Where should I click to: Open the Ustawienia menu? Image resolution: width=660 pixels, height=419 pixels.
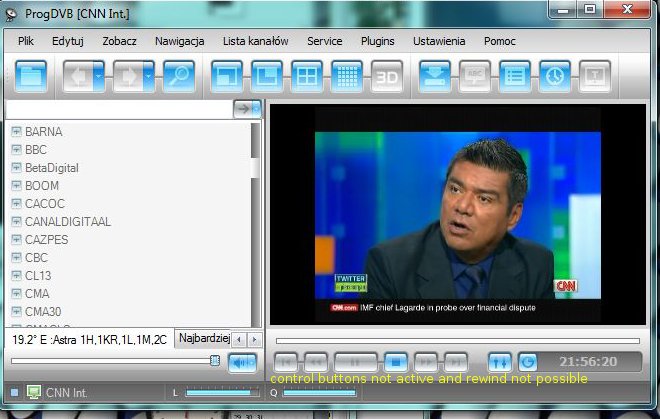click(x=438, y=41)
